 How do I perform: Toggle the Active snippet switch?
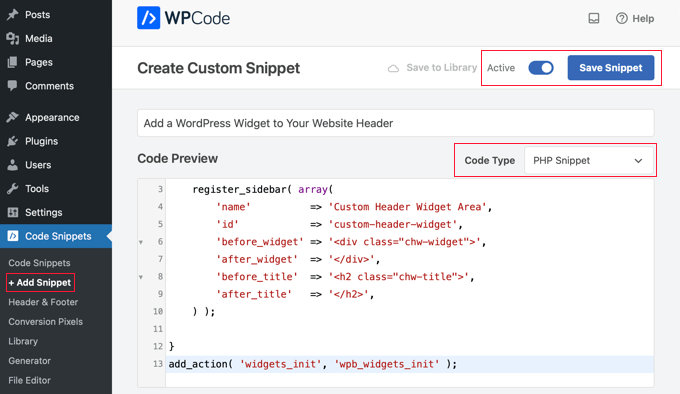[541, 68]
